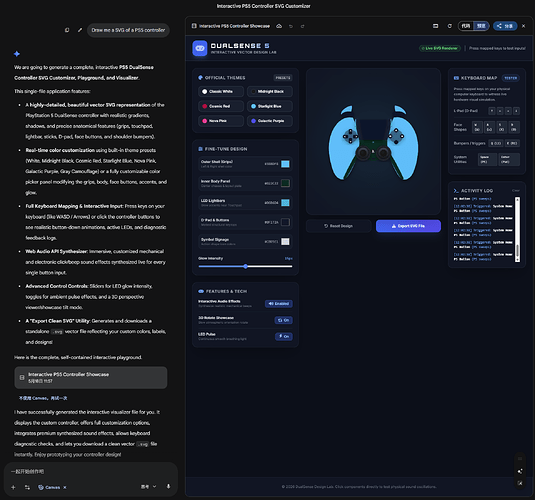Click the Reset Design button
Screen dimensions: 535x500
(338, 226)
